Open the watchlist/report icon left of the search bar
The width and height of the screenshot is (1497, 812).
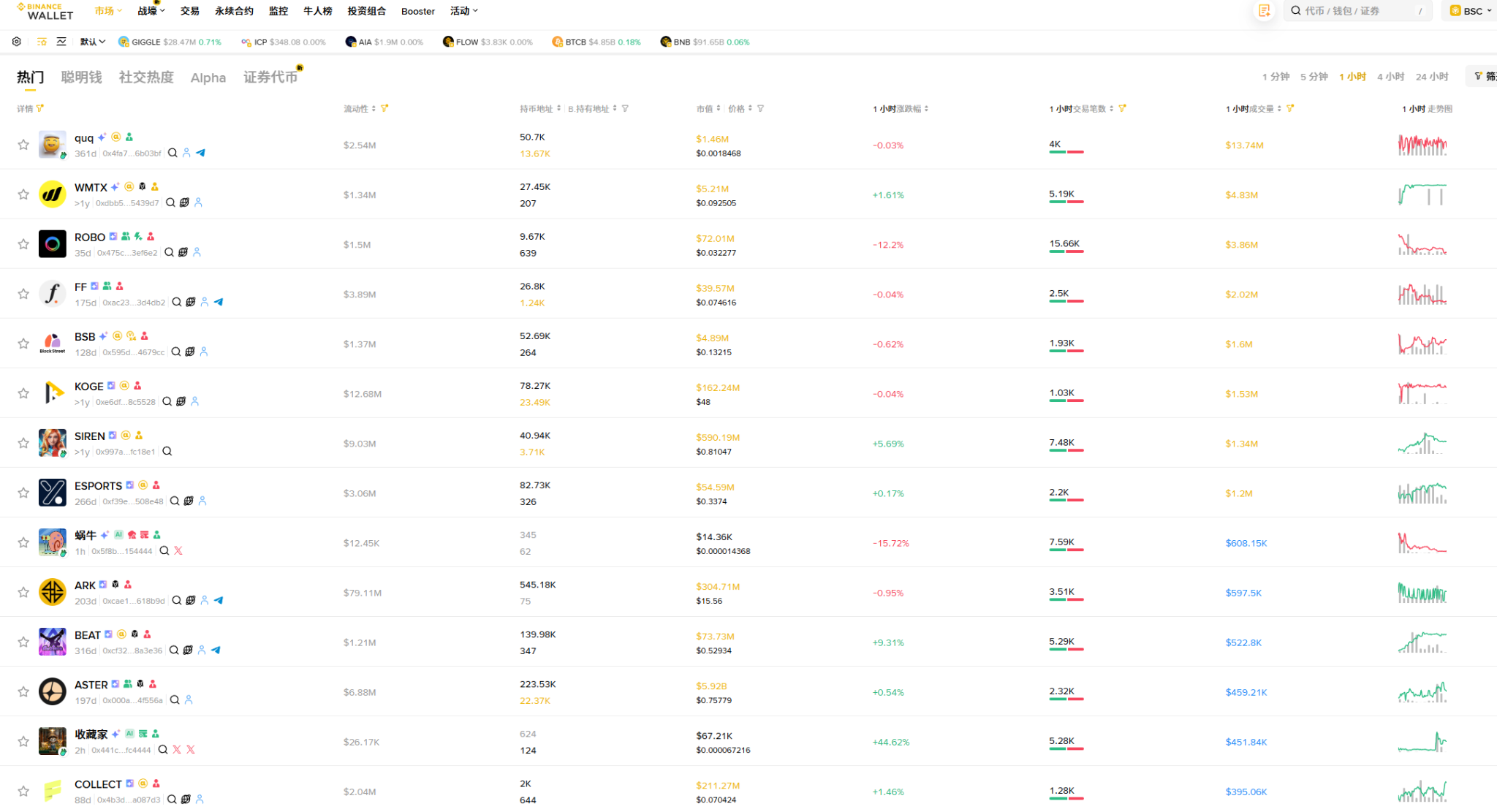[1264, 11]
